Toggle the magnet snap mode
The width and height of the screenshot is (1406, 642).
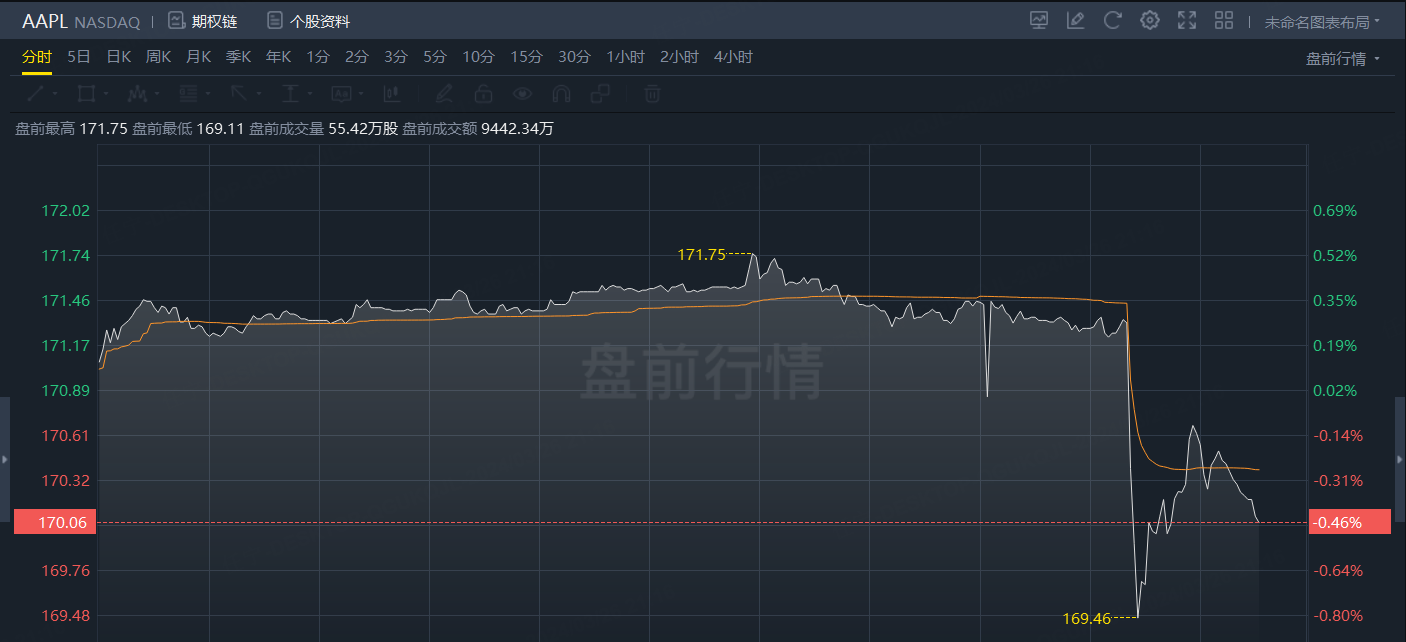click(561, 94)
